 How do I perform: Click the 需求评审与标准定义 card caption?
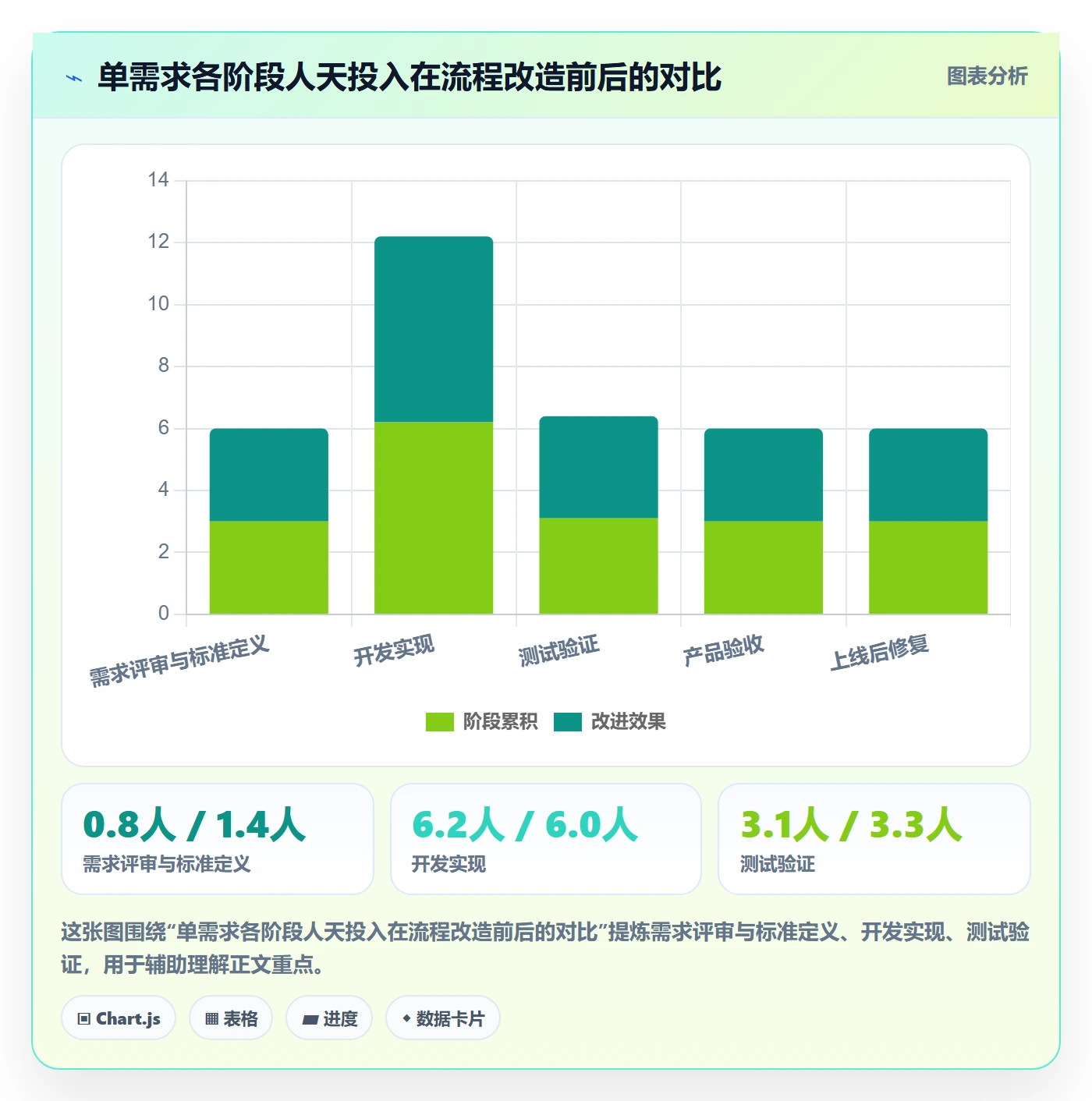point(167,864)
